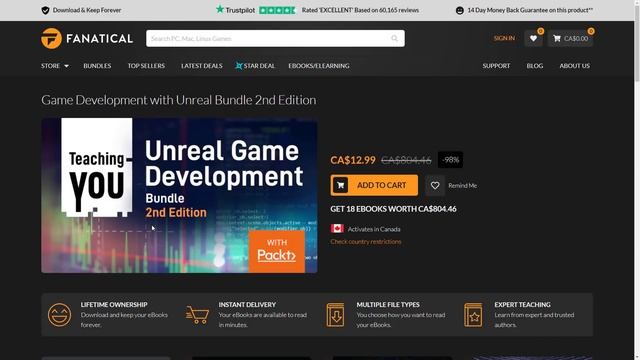
Task: Click the Trustpilot five-star rating
Action: (x=277, y=10)
